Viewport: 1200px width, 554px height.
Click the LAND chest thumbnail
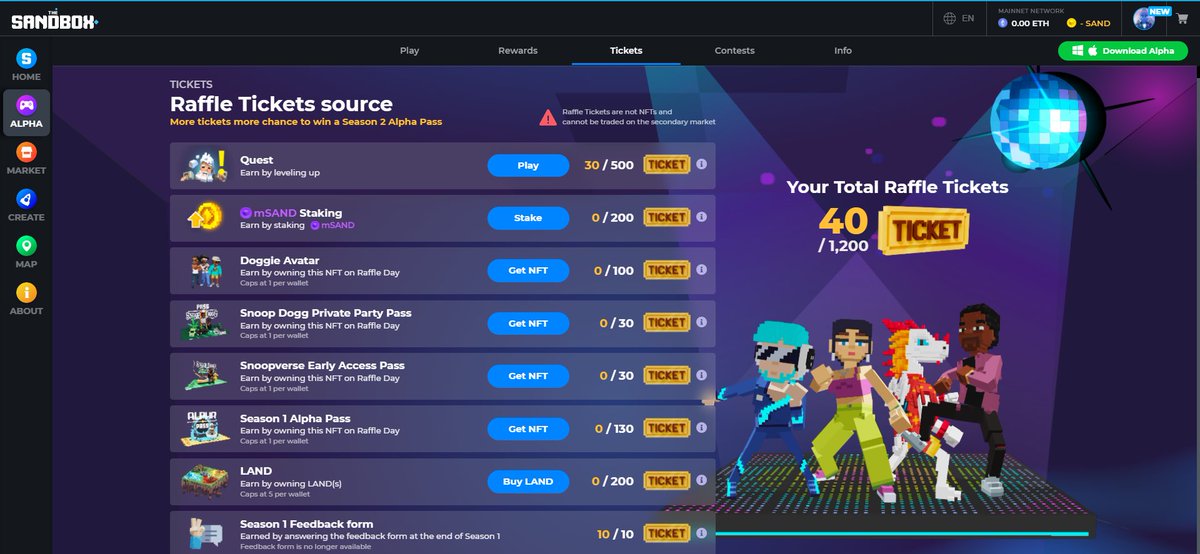point(204,481)
